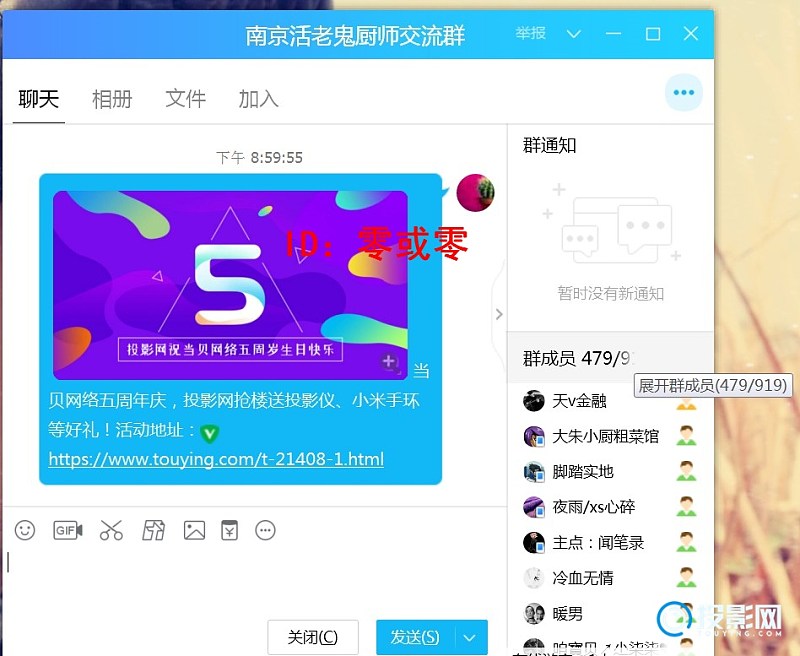Screen dimensions: 800x656
Task: Click group title 南京活老鬼厨师交流群
Action: [355, 36]
